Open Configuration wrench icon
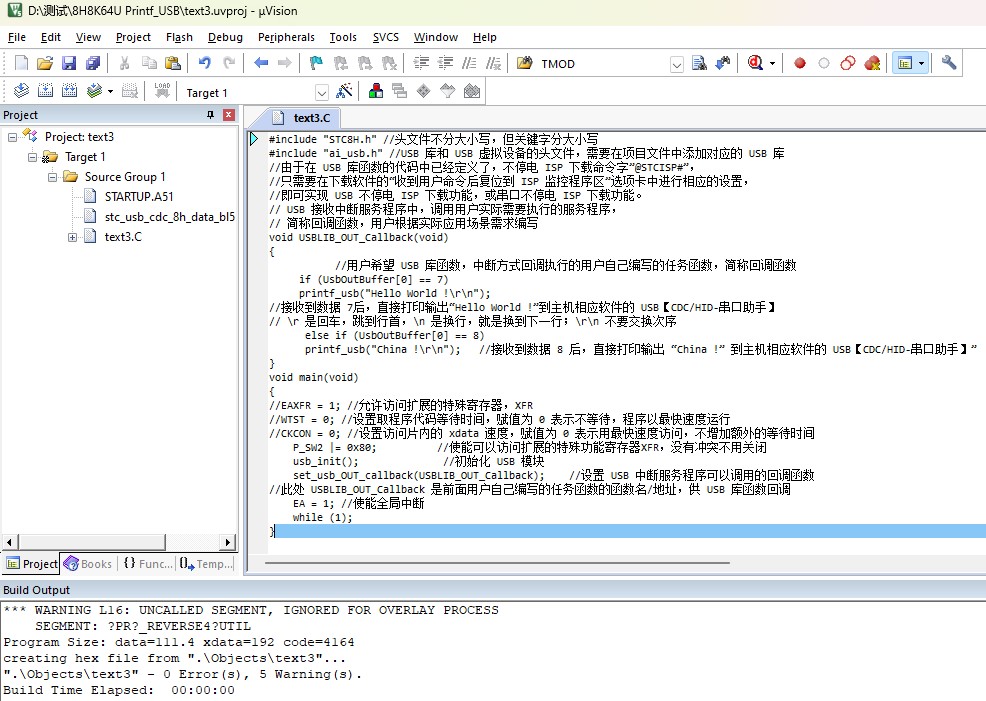This screenshot has height=701, width=986. point(949,63)
